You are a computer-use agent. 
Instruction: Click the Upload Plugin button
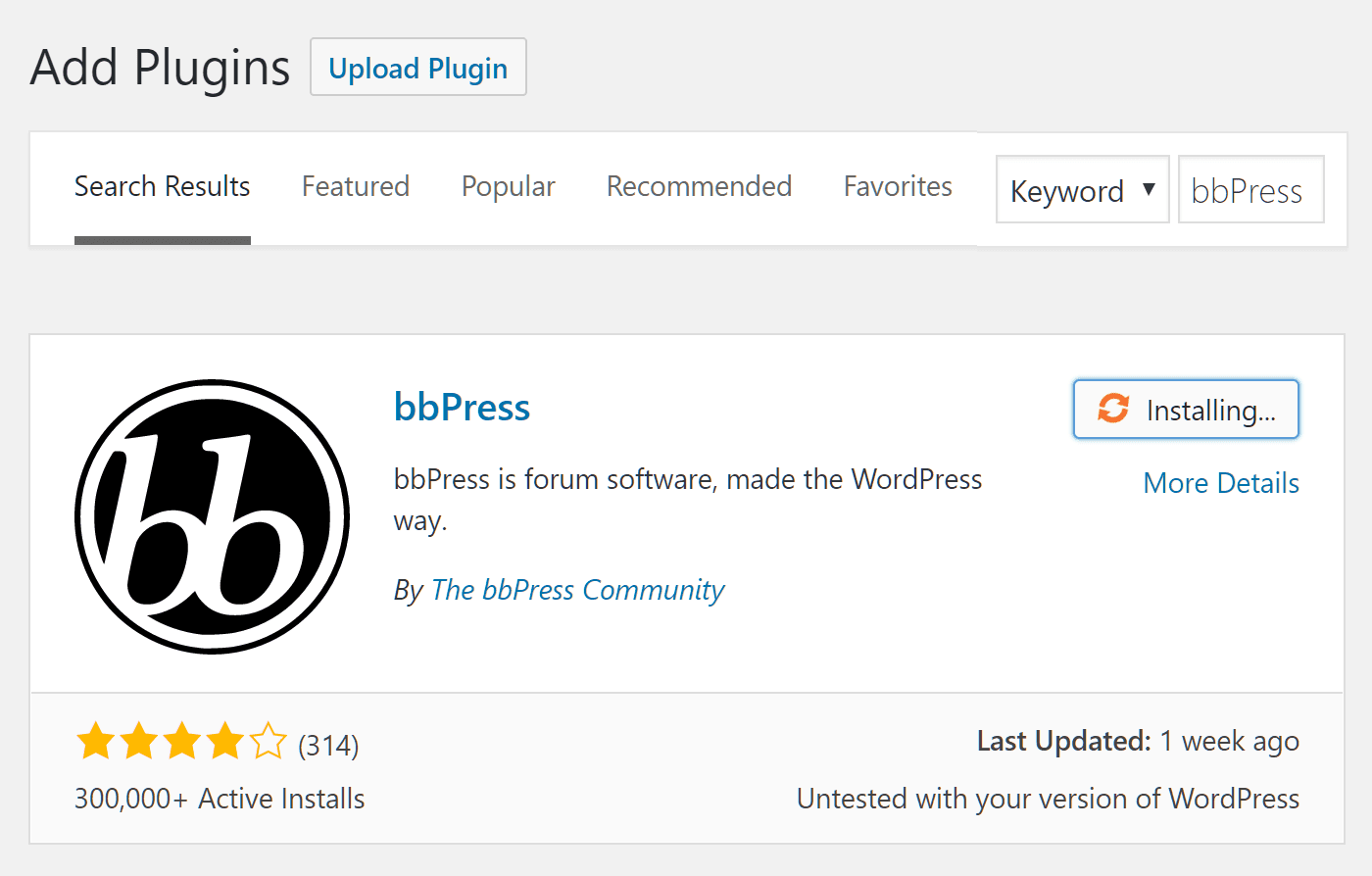coord(417,67)
